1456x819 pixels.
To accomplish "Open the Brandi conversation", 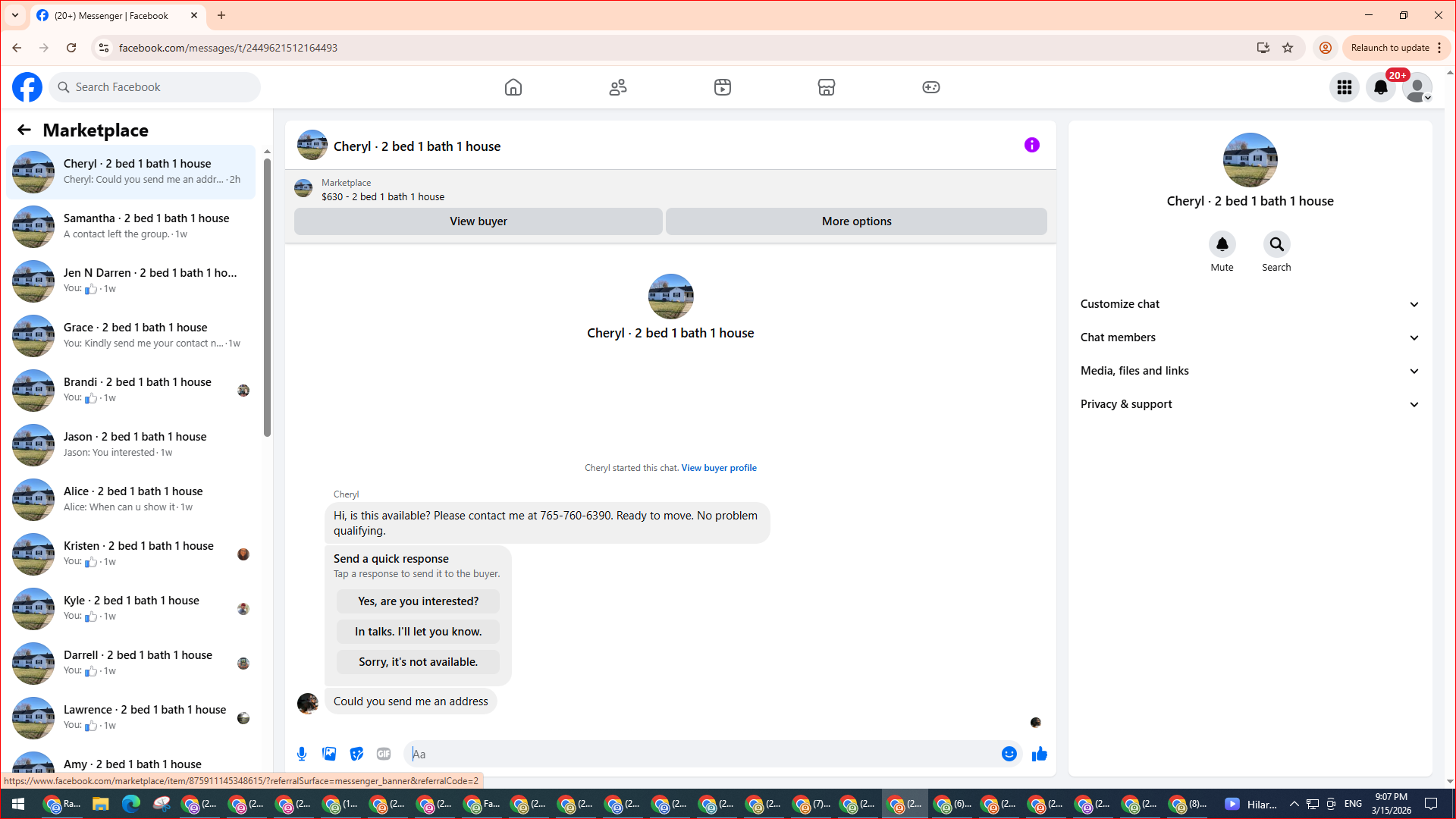I will click(130, 391).
